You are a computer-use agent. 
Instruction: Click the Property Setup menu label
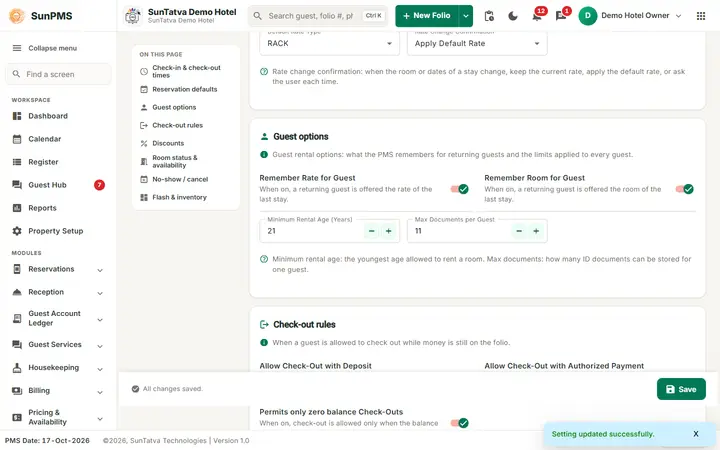(x=56, y=231)
